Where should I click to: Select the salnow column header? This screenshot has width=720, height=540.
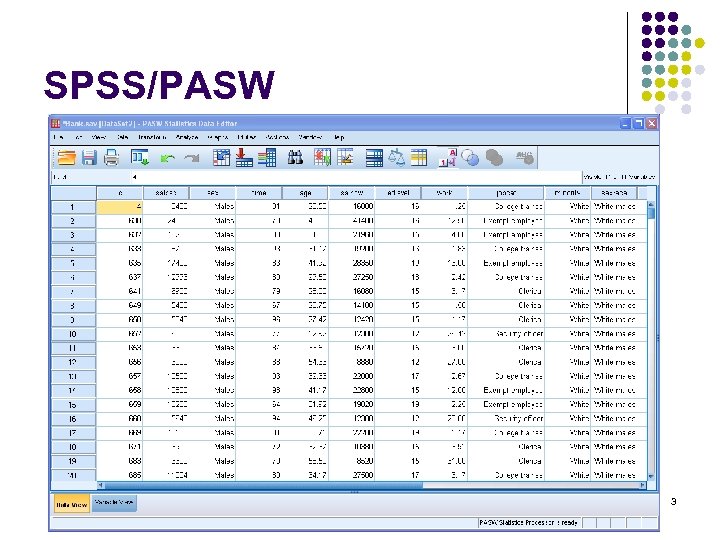tap(352, 193)
